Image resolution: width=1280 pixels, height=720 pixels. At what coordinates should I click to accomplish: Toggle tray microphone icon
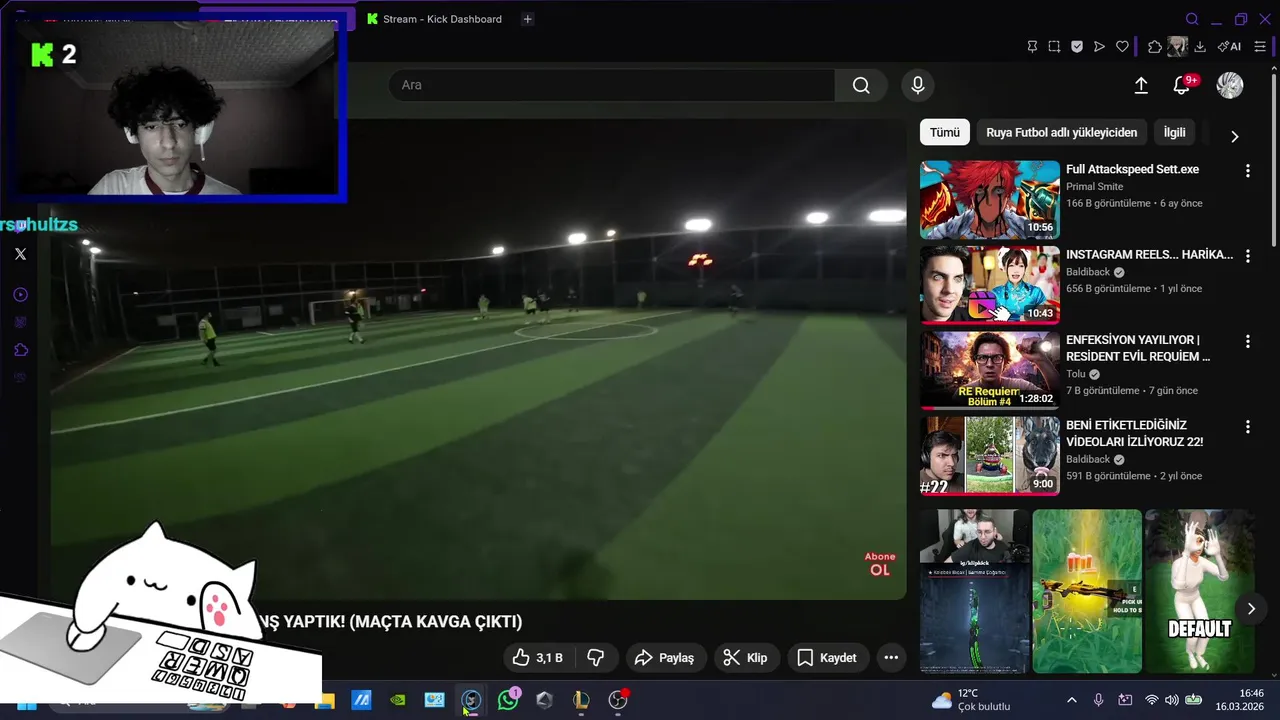pos(1098,700)
